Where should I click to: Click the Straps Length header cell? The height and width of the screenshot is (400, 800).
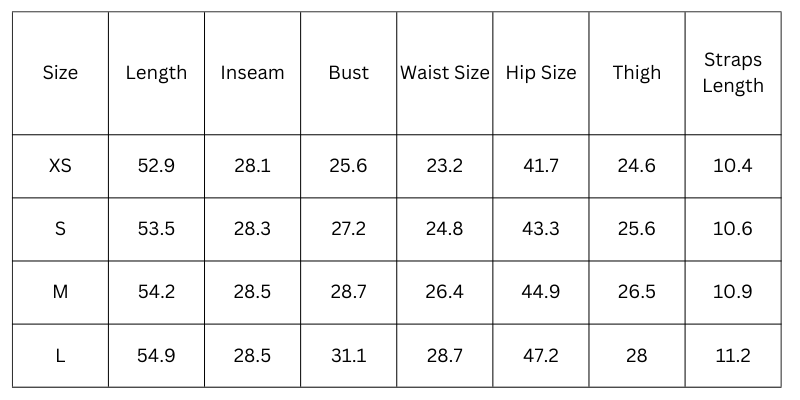733,73
